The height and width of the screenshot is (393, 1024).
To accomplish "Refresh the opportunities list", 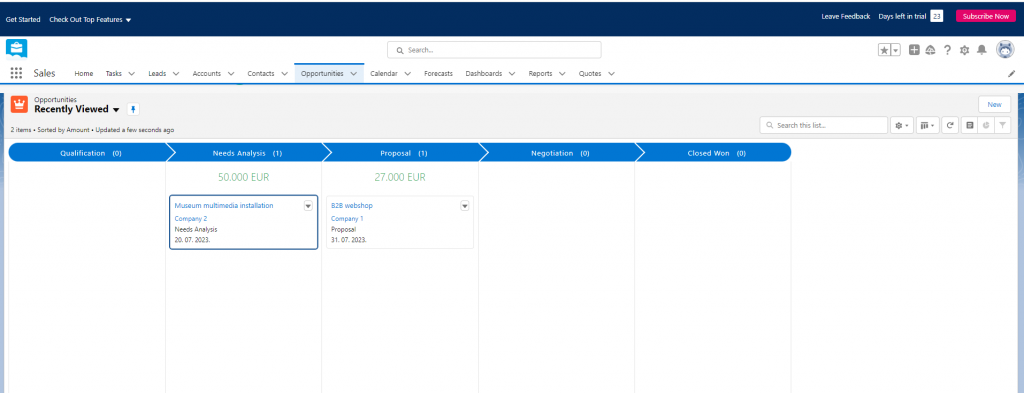I will [x=950, y=125].
